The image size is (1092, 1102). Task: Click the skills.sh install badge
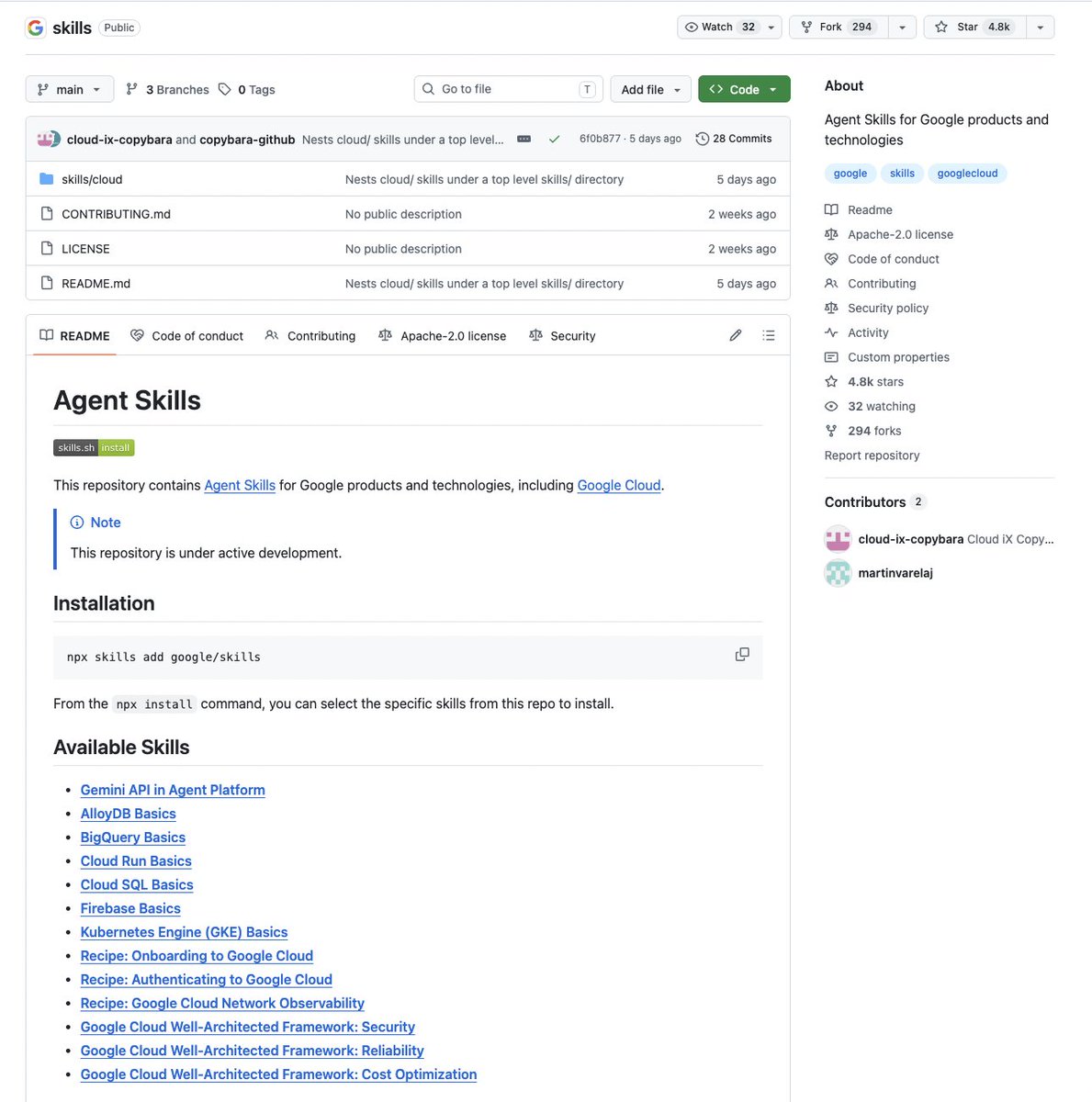tap(94, 448)
